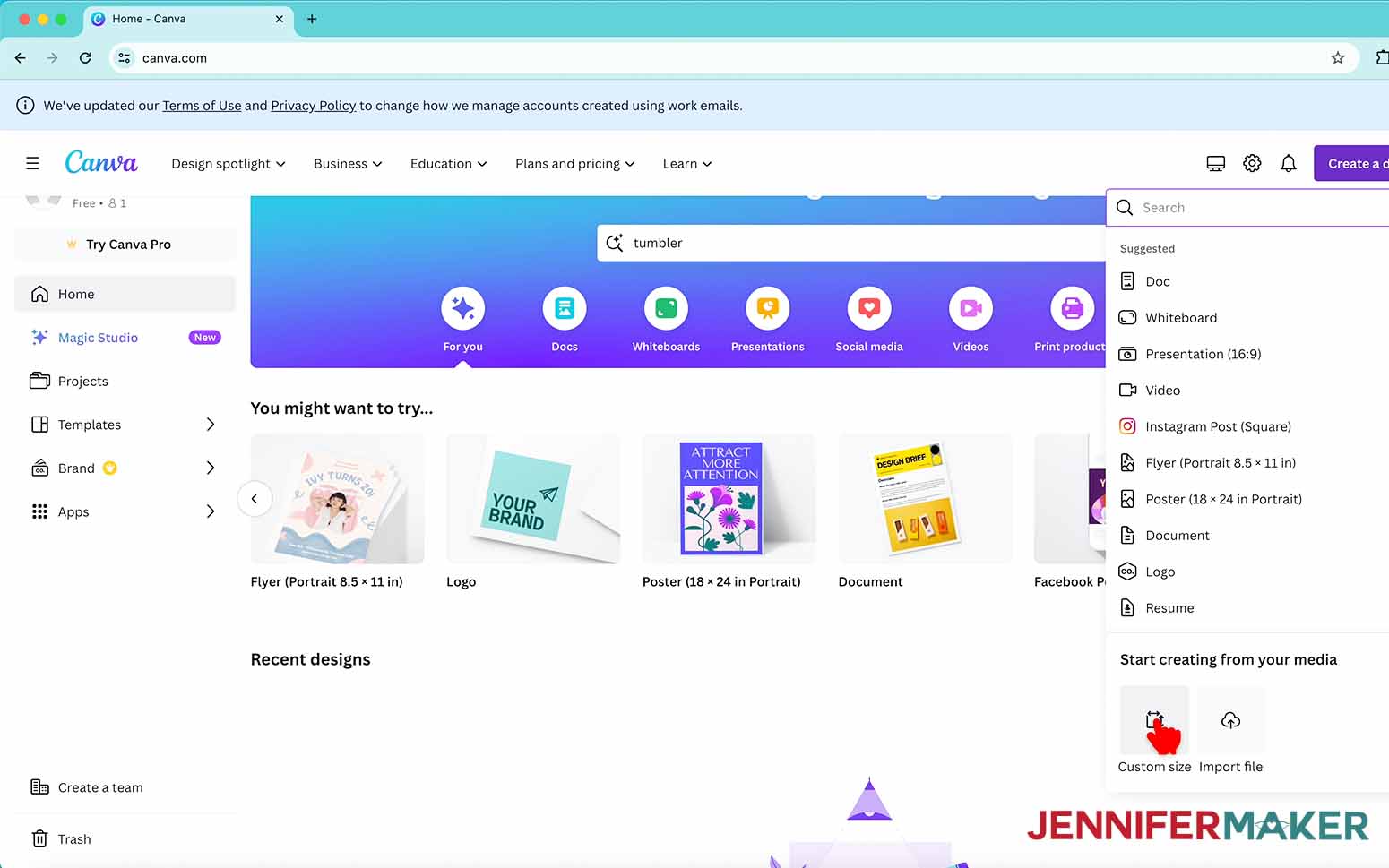
Task: Expand the Design spotlight dropdown
Action: pyautogui.click(x=229, y=163)
